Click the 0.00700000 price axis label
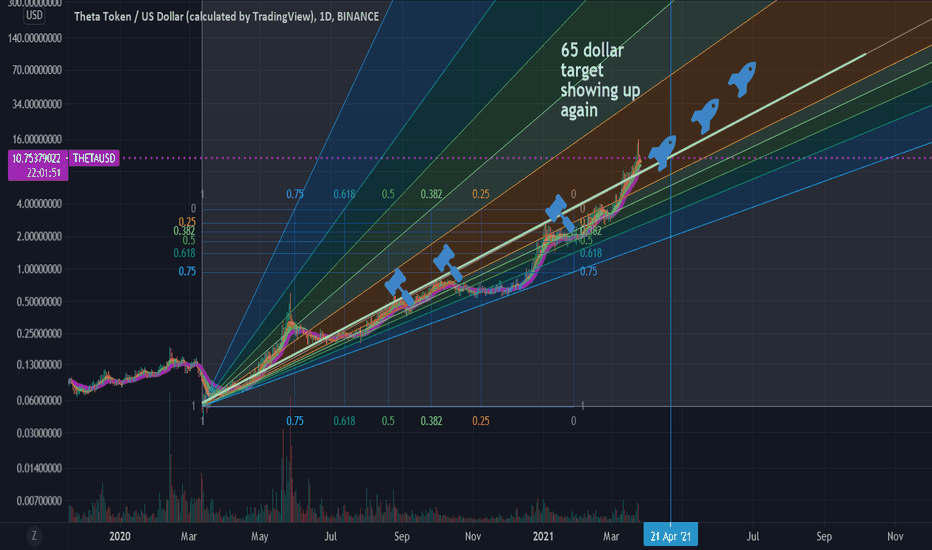 coord(39,501)
